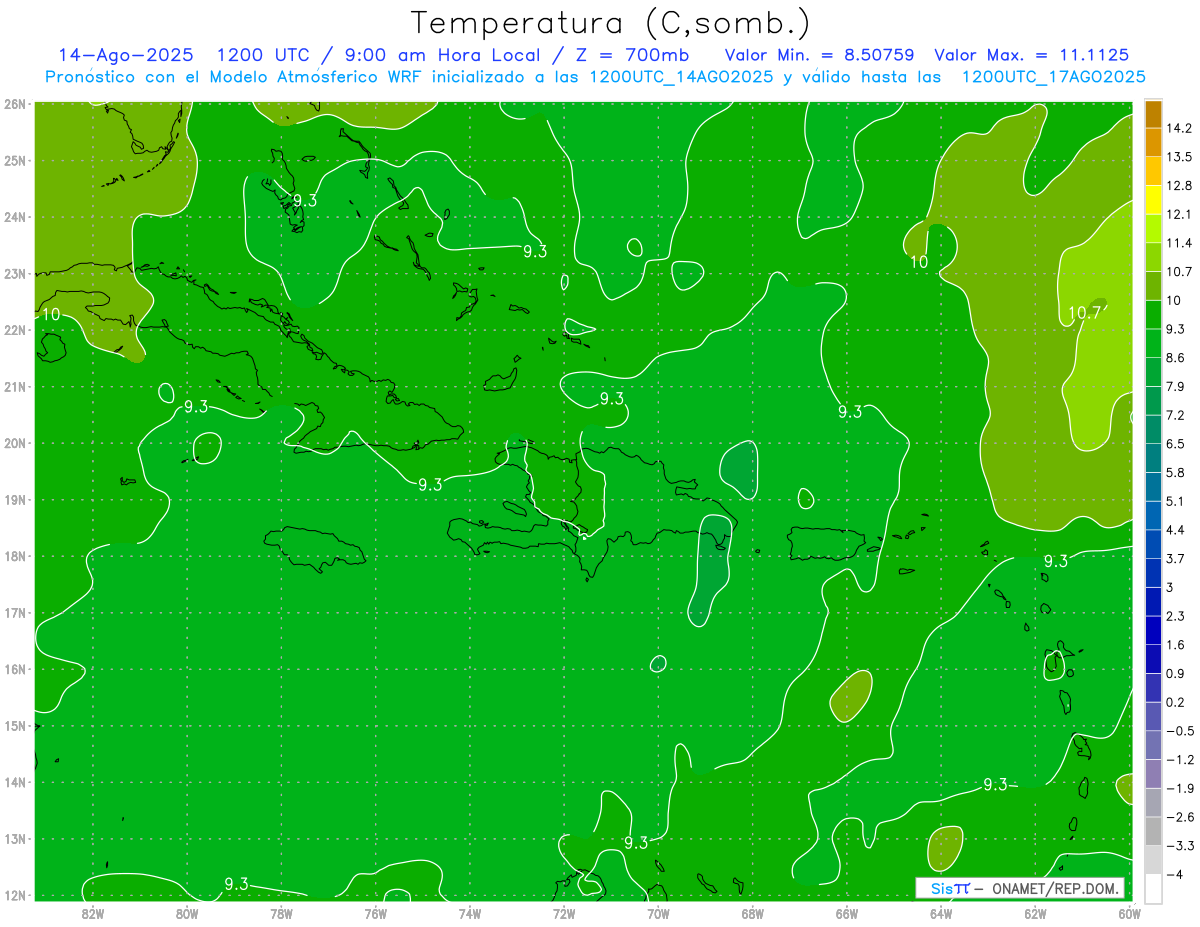
Task: Click the '1200UTC_17AGO2025' validity timestamp
Action: 1053,77
